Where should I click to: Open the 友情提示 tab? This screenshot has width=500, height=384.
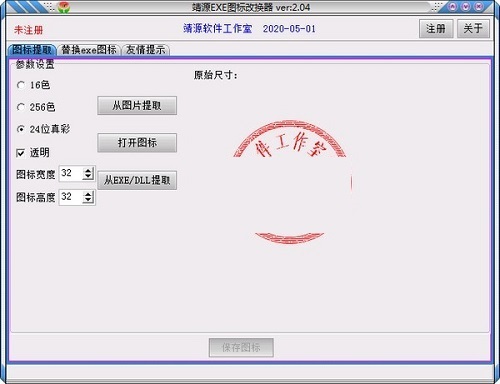[x=146, y=50]
